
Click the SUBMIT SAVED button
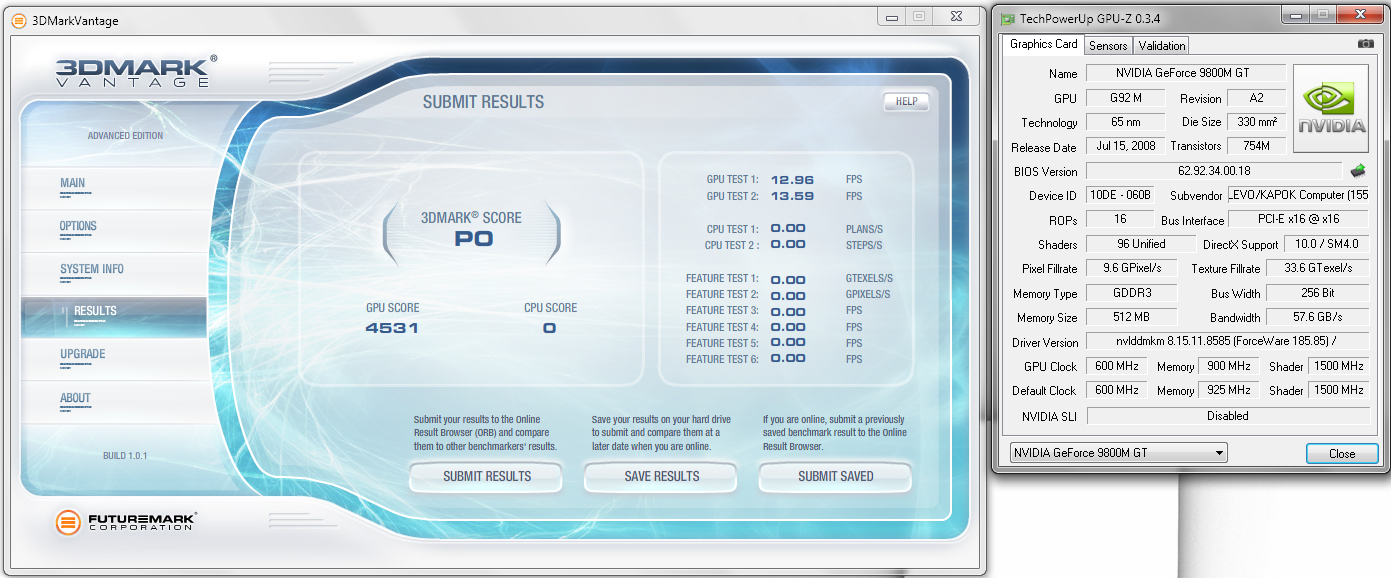[835, 477]
